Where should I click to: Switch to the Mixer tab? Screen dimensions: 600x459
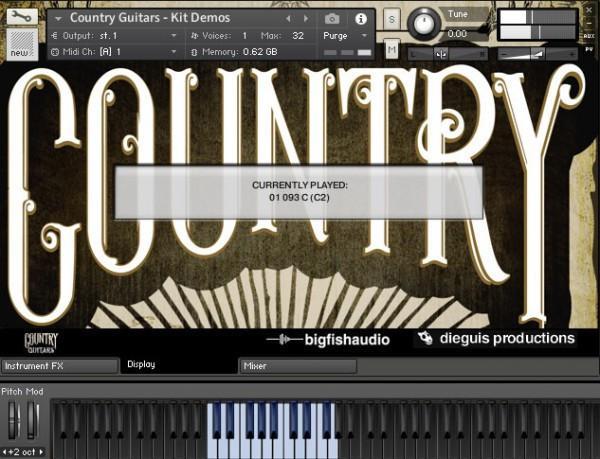297,366
